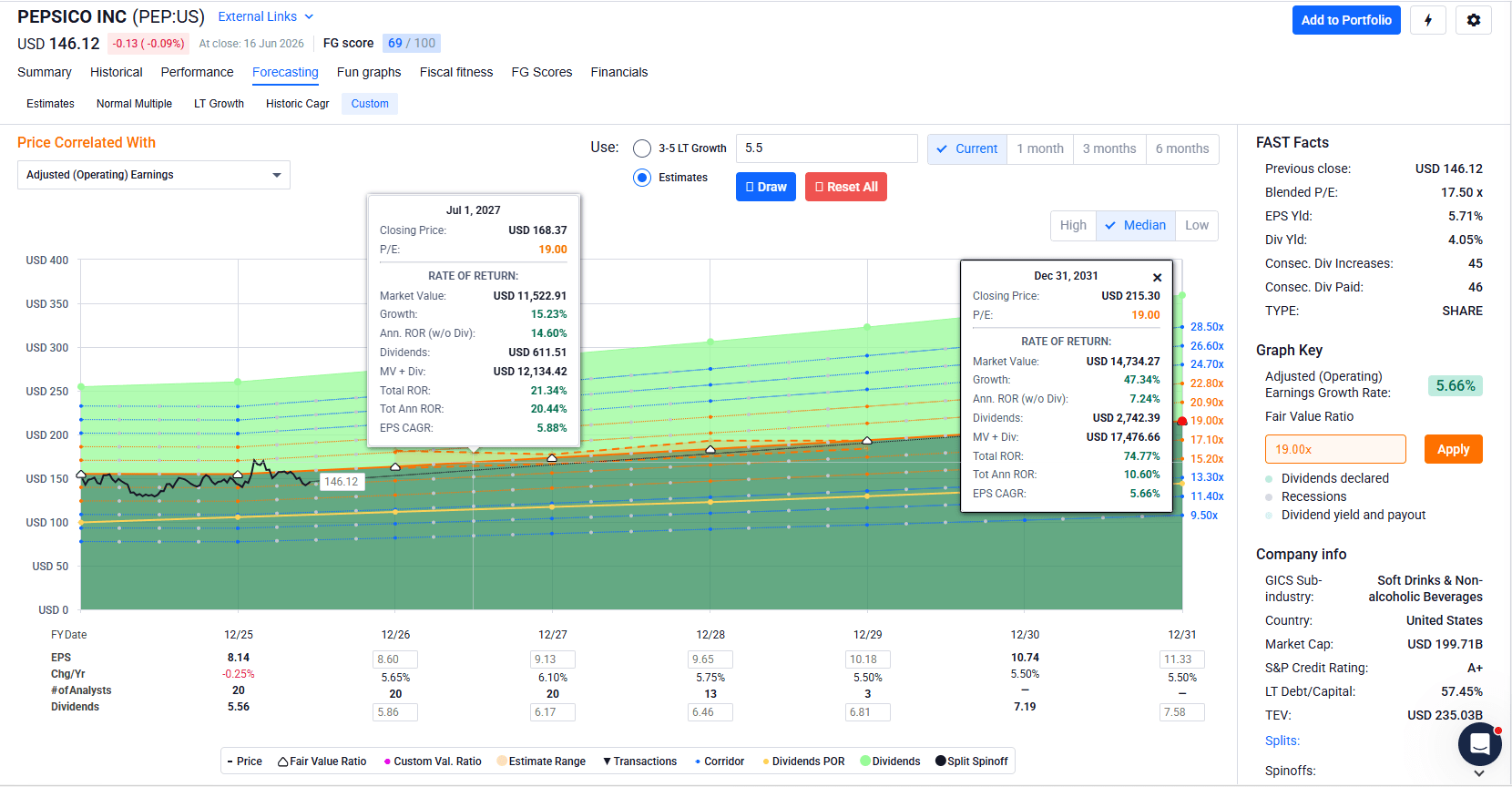Click the fair value triangle at 12/28
The image size is (1512, 787).
click(710, 449)
